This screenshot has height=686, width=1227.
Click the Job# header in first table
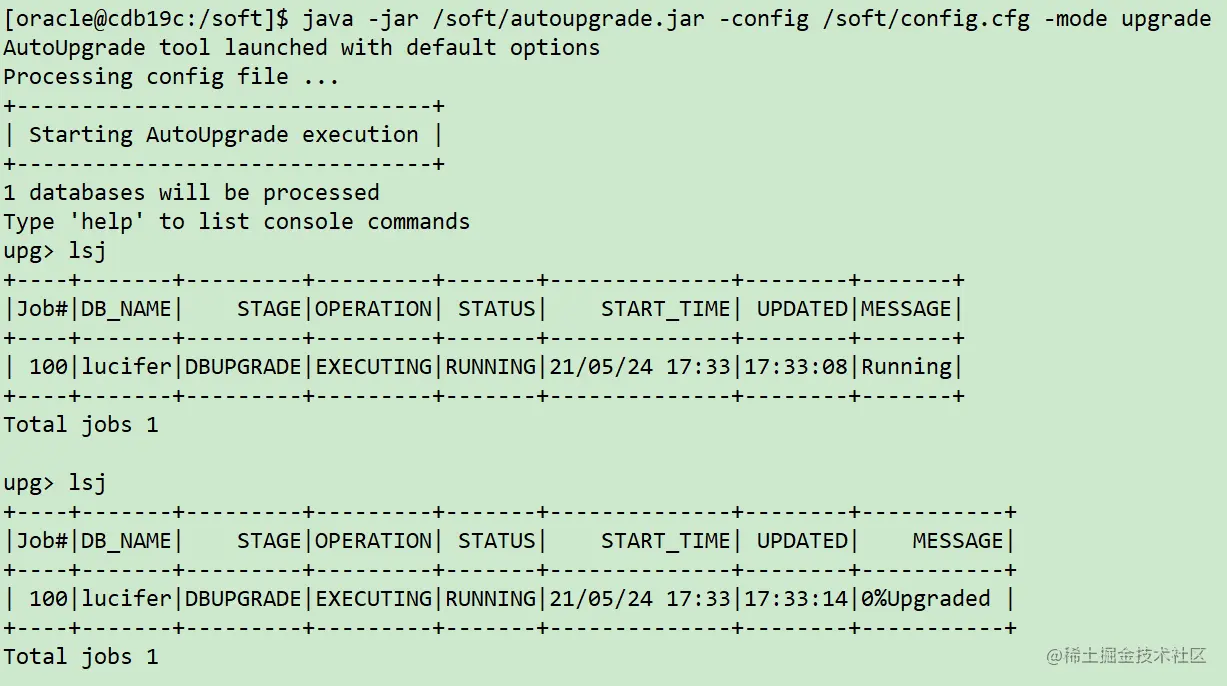click(42, 309)
